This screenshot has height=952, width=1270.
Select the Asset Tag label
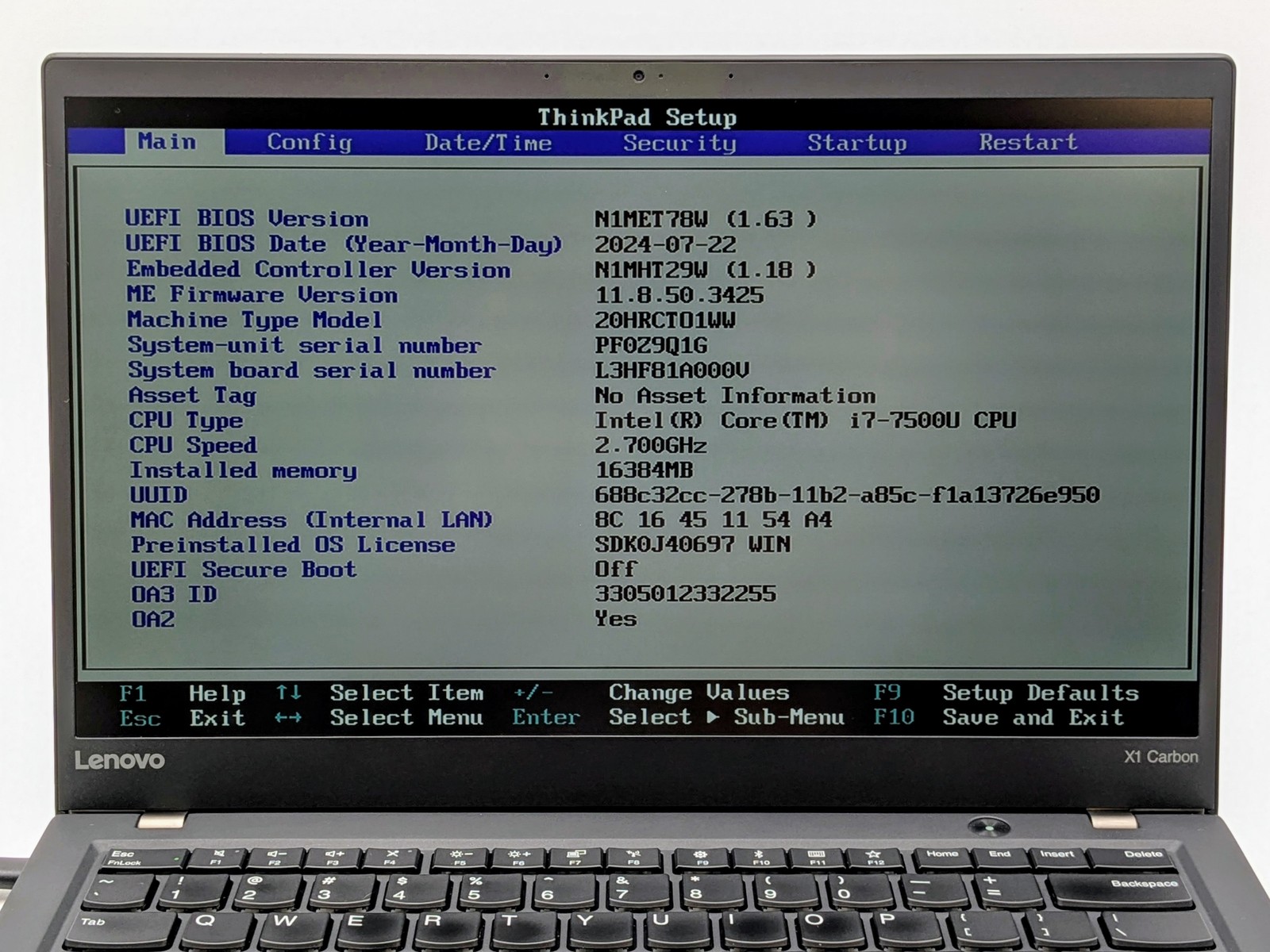point(193,395)
